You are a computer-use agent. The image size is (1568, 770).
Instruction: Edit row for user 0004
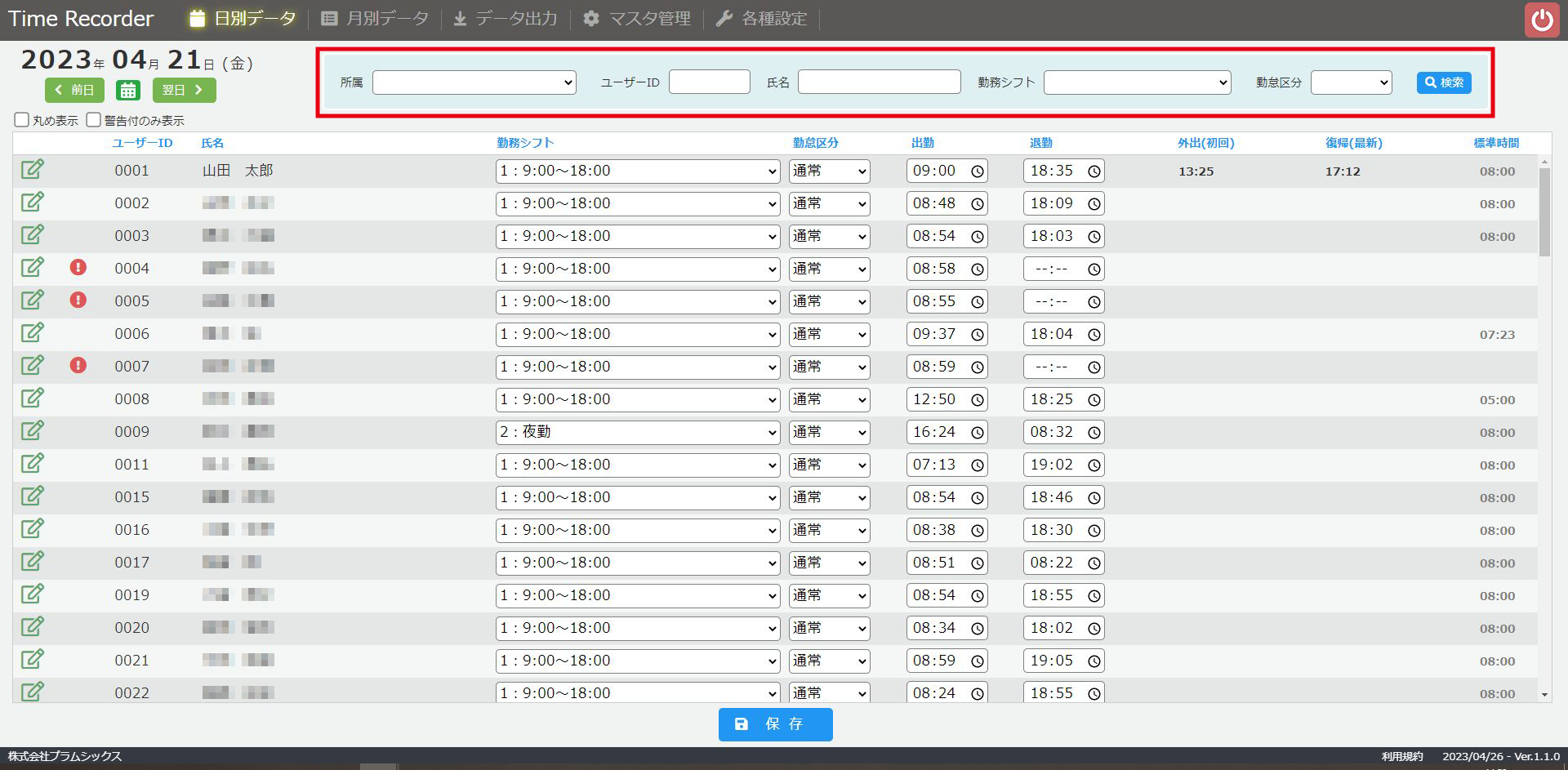point(33,268)
